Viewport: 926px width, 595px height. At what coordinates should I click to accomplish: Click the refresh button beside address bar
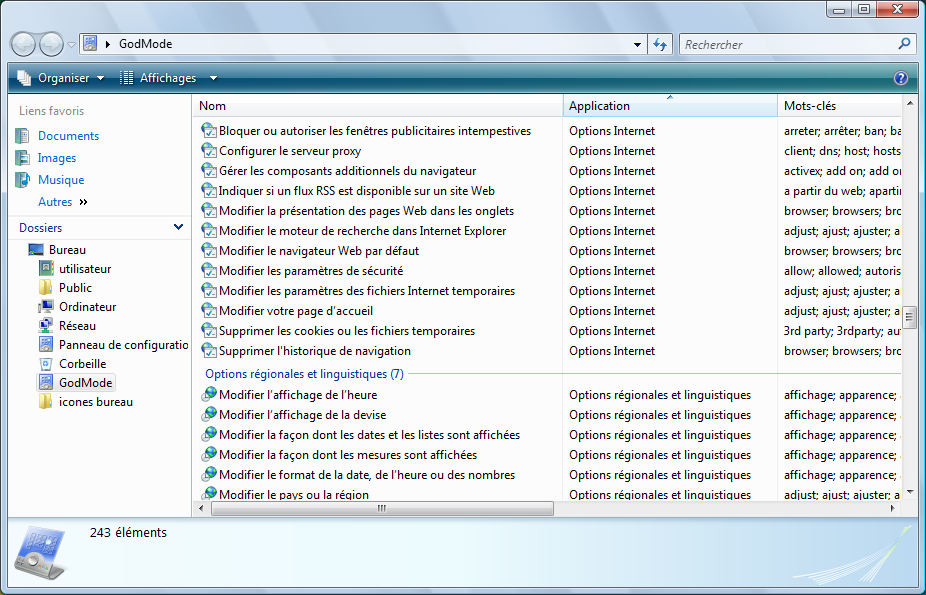(660, 44)
